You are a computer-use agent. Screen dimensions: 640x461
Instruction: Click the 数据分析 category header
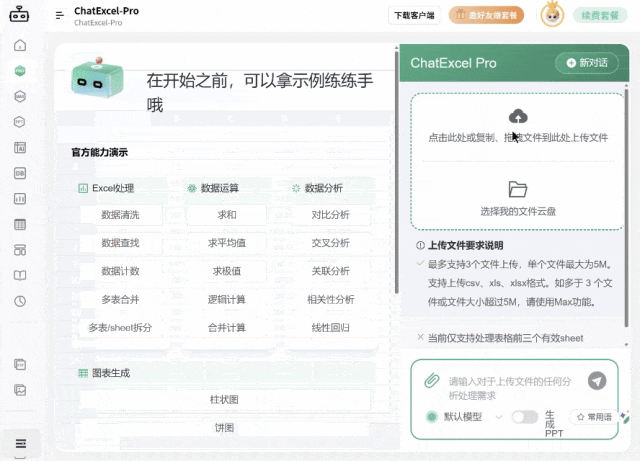coord(317,188)
